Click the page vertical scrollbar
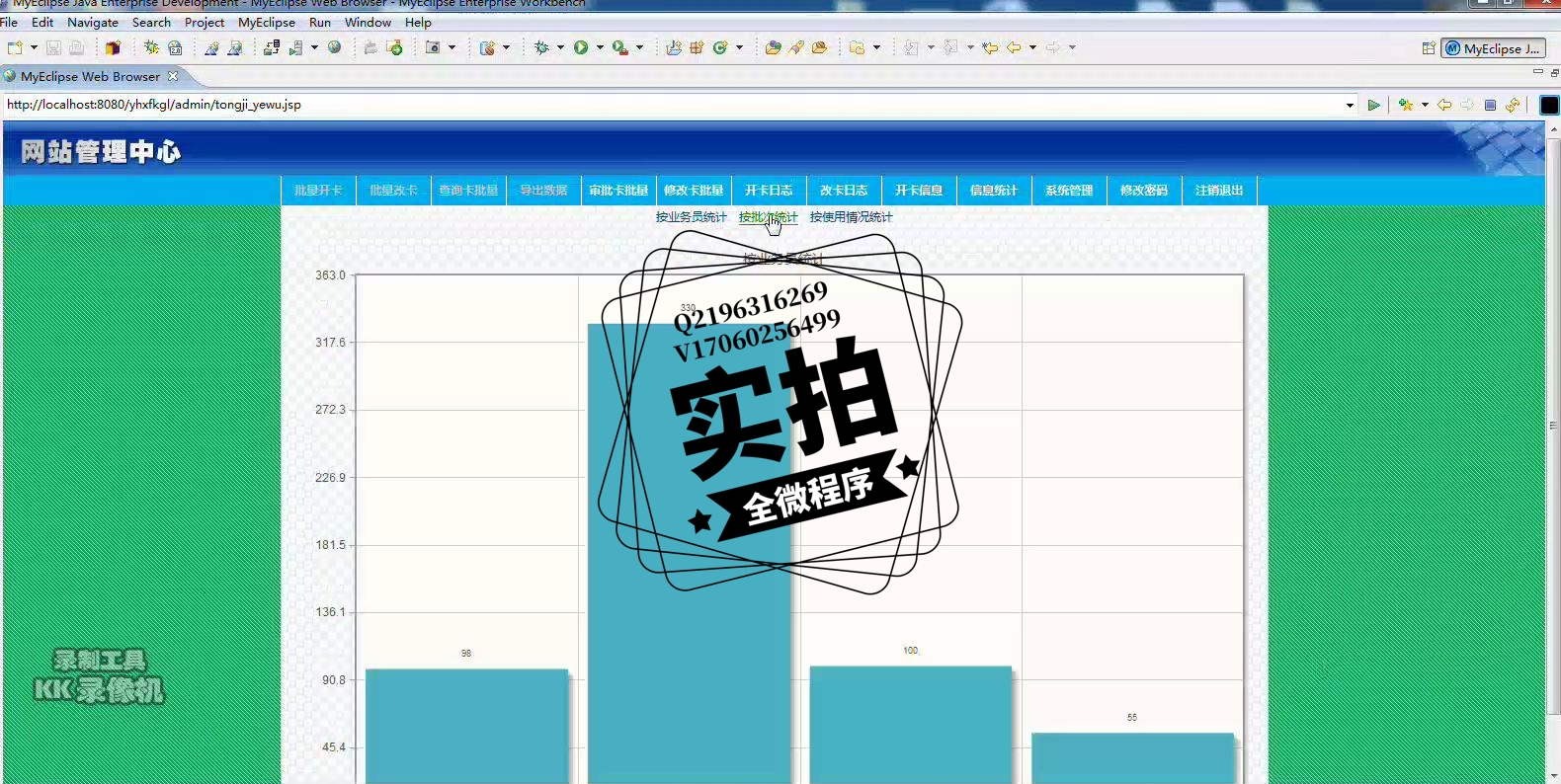 pyautogui.click(x=1553, y=426)
